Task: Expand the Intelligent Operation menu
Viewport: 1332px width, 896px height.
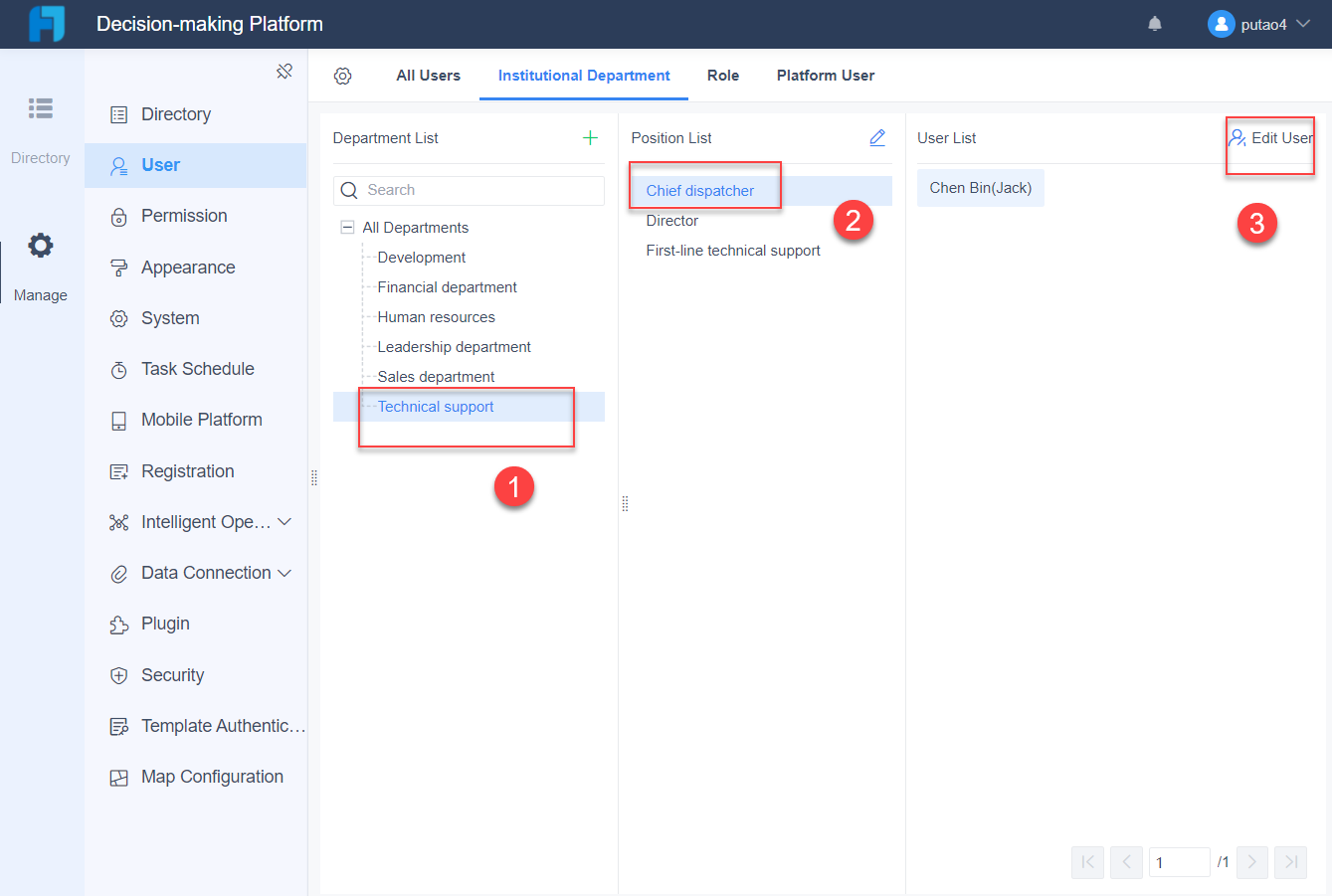Action: click(198, 521)
